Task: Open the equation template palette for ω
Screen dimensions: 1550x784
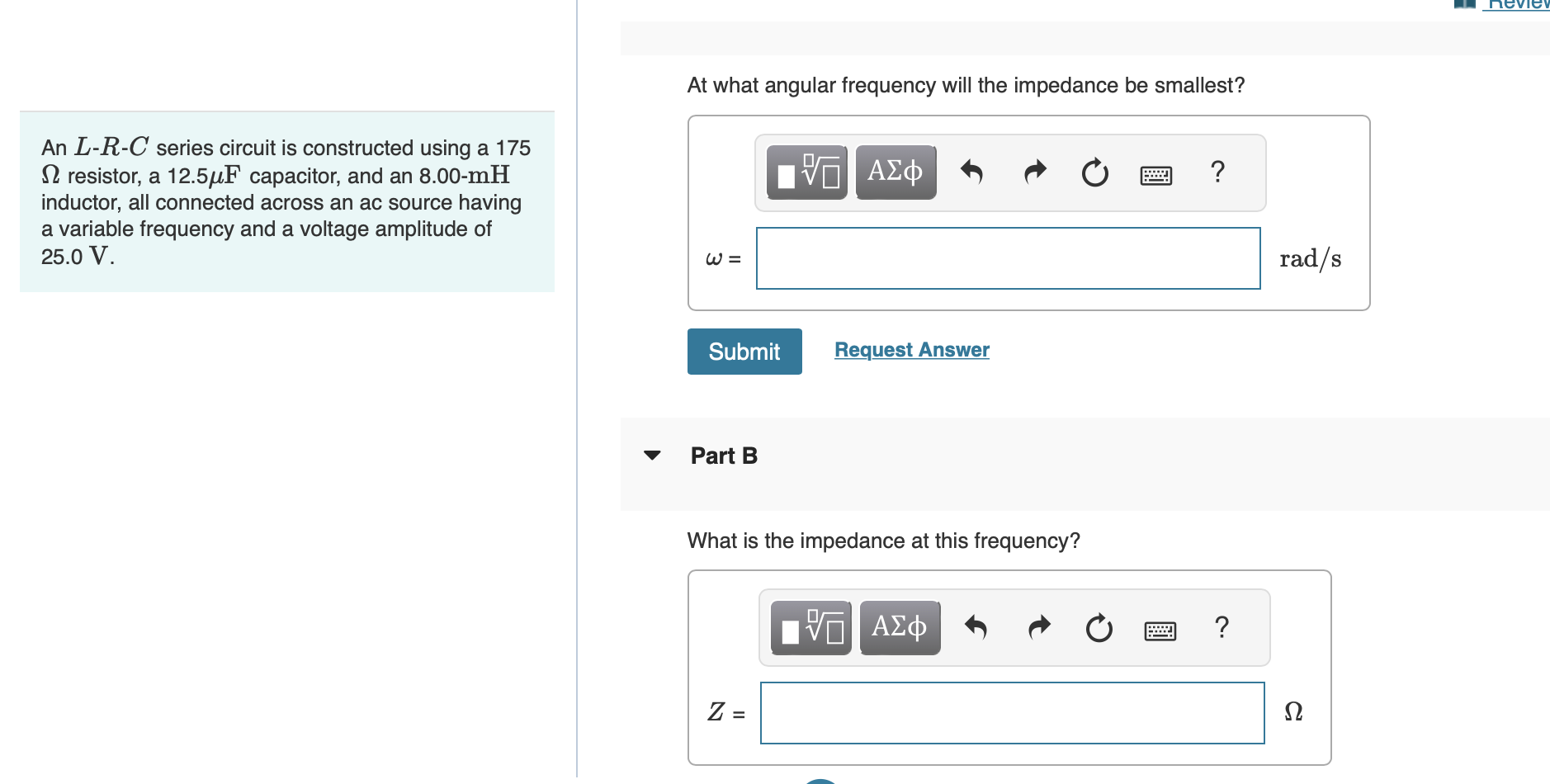Action: click(805, 172)
